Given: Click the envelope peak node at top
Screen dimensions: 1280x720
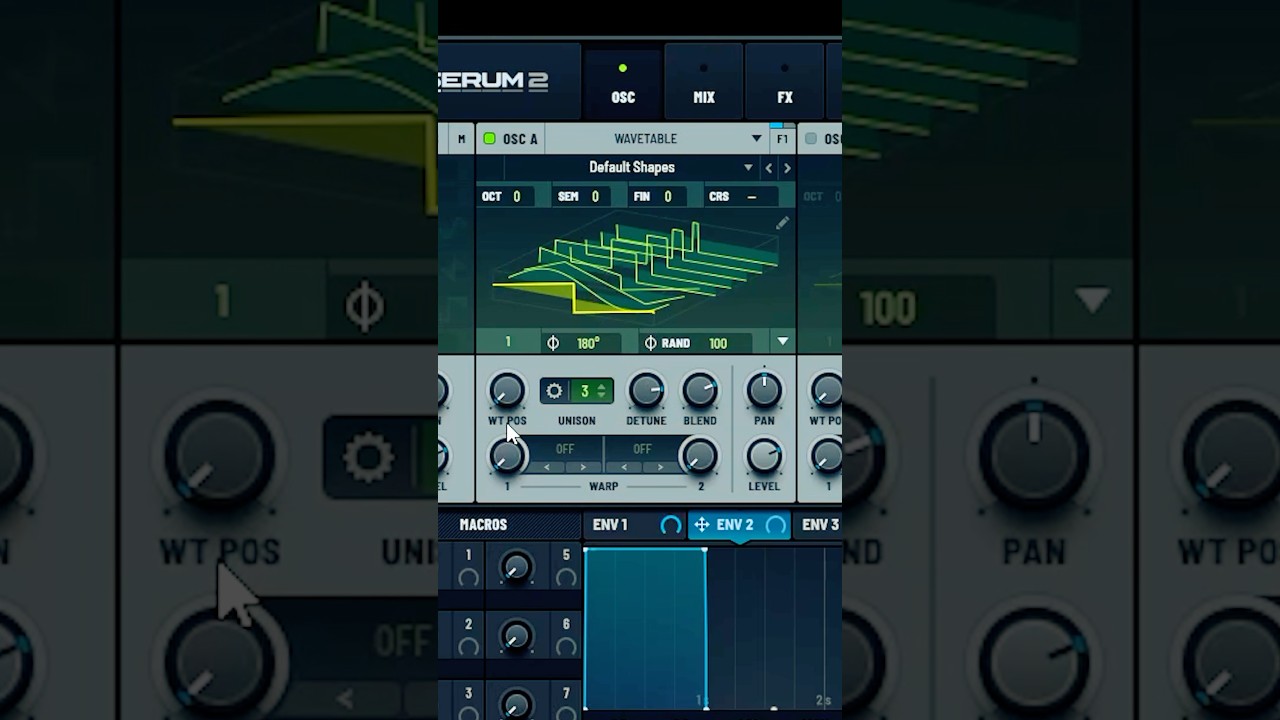Looking at the screenshot, I should coord(705,549).
